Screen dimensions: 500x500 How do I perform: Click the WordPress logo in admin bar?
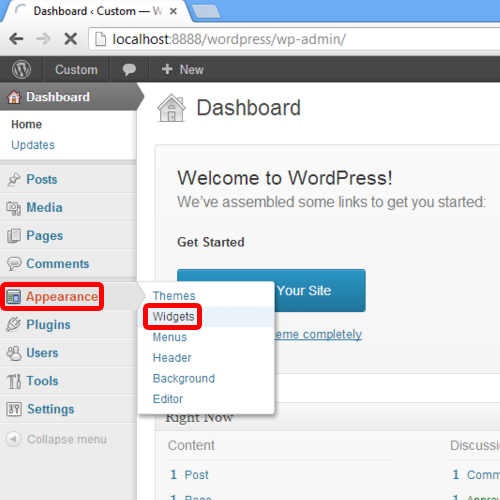pyautogui.click(x=21, y=69)
